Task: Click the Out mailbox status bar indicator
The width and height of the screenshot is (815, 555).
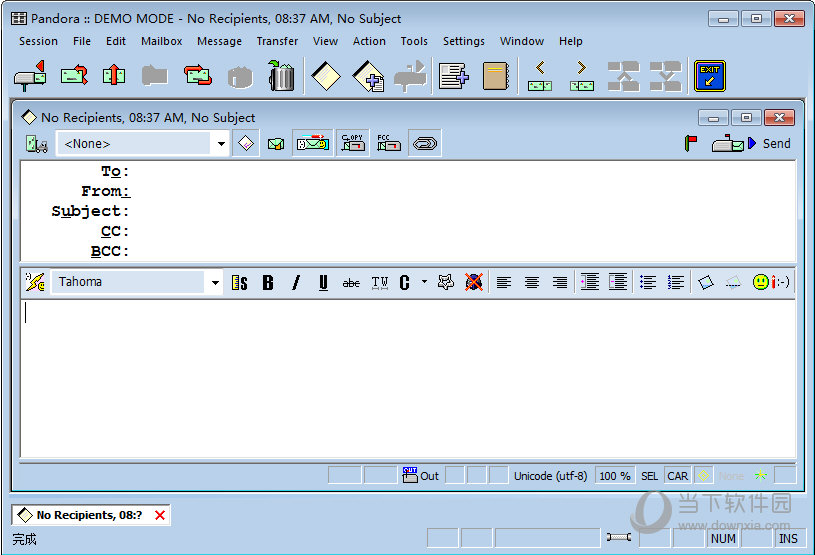Action: point(421,475)
